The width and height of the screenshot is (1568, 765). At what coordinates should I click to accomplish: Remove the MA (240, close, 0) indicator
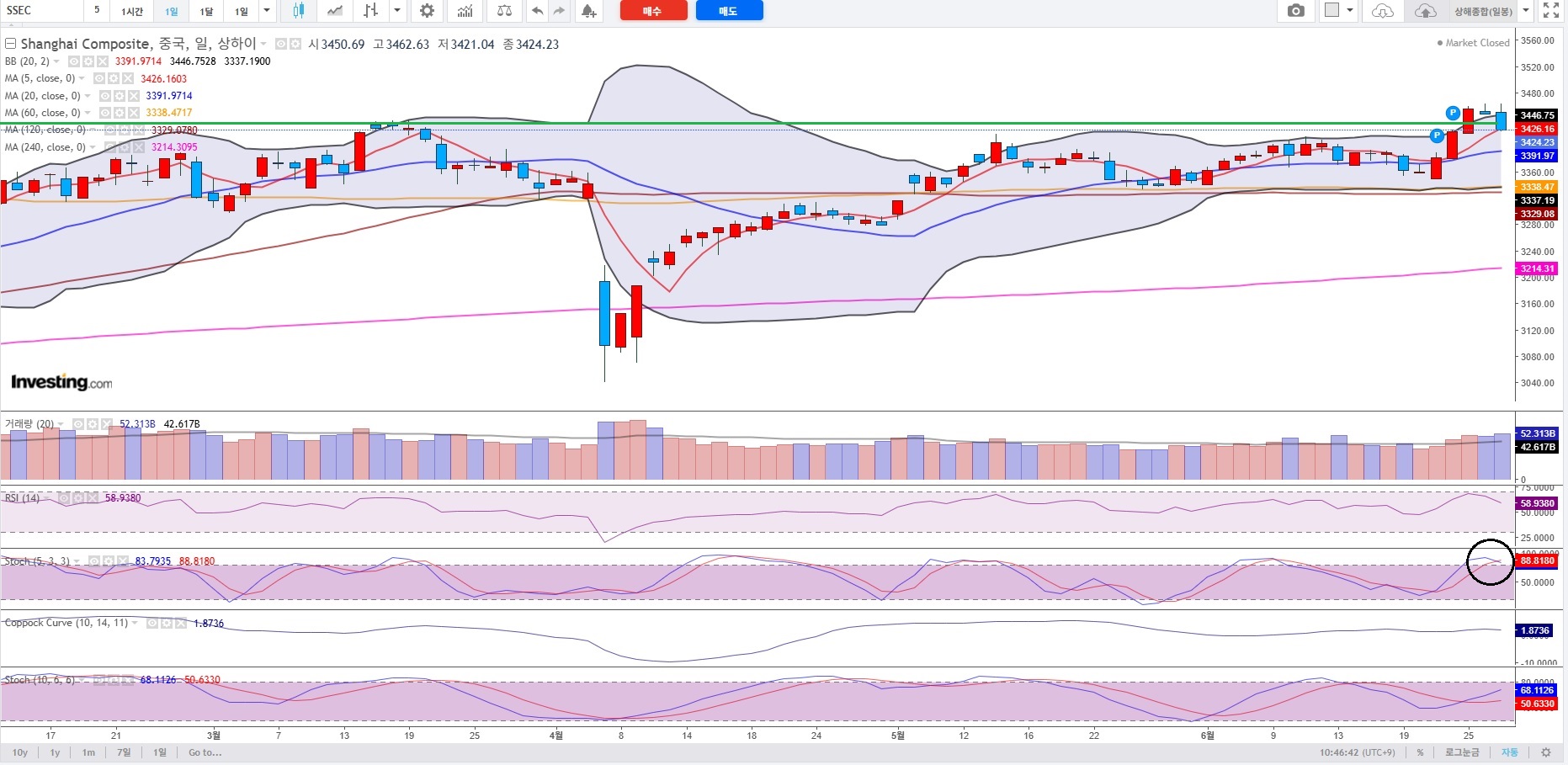click(x=139, y=147)
